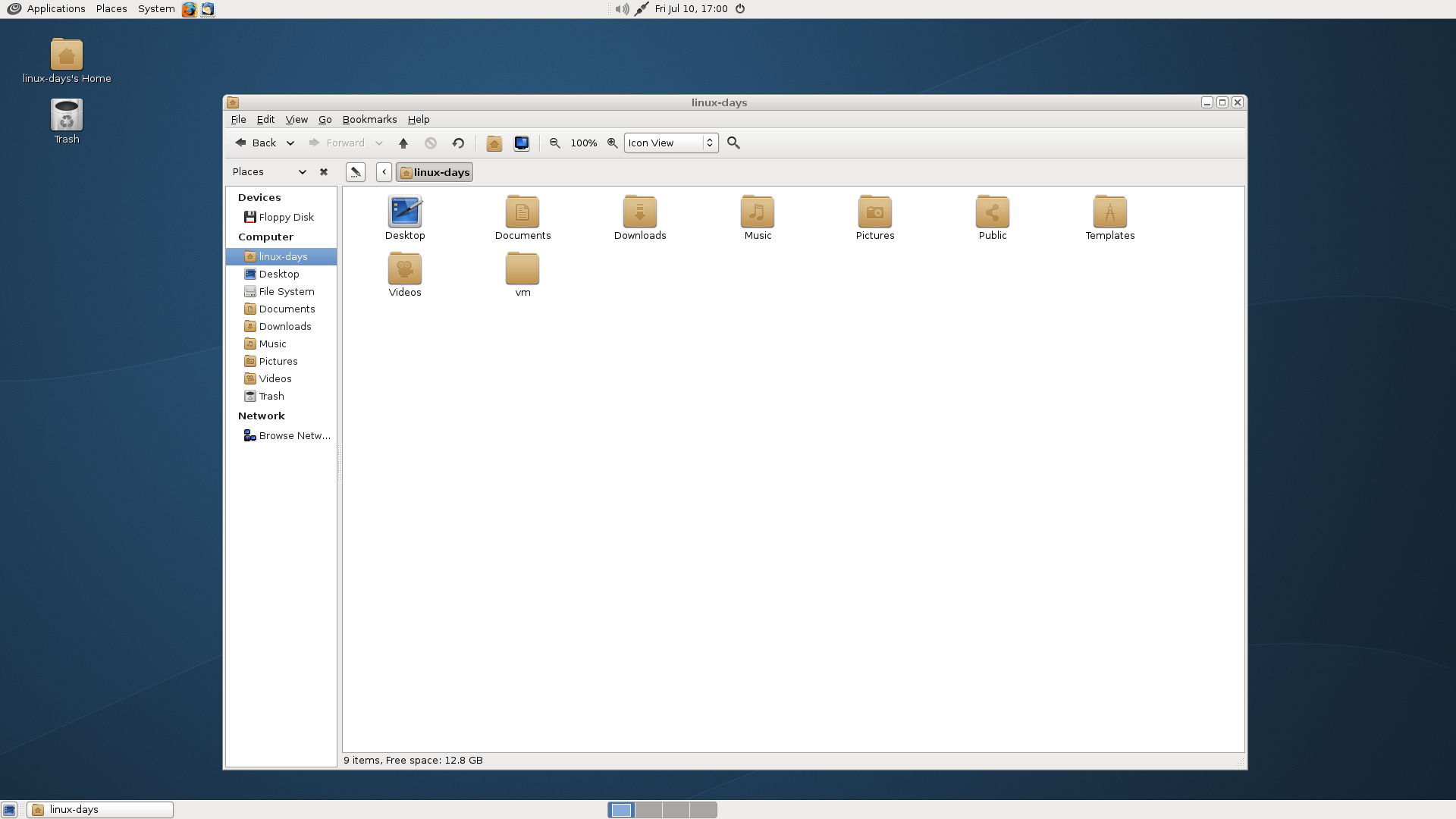Zoom in using the plus magnifier
This screenshot has width=1456, height=819.
tap(612, 143)
